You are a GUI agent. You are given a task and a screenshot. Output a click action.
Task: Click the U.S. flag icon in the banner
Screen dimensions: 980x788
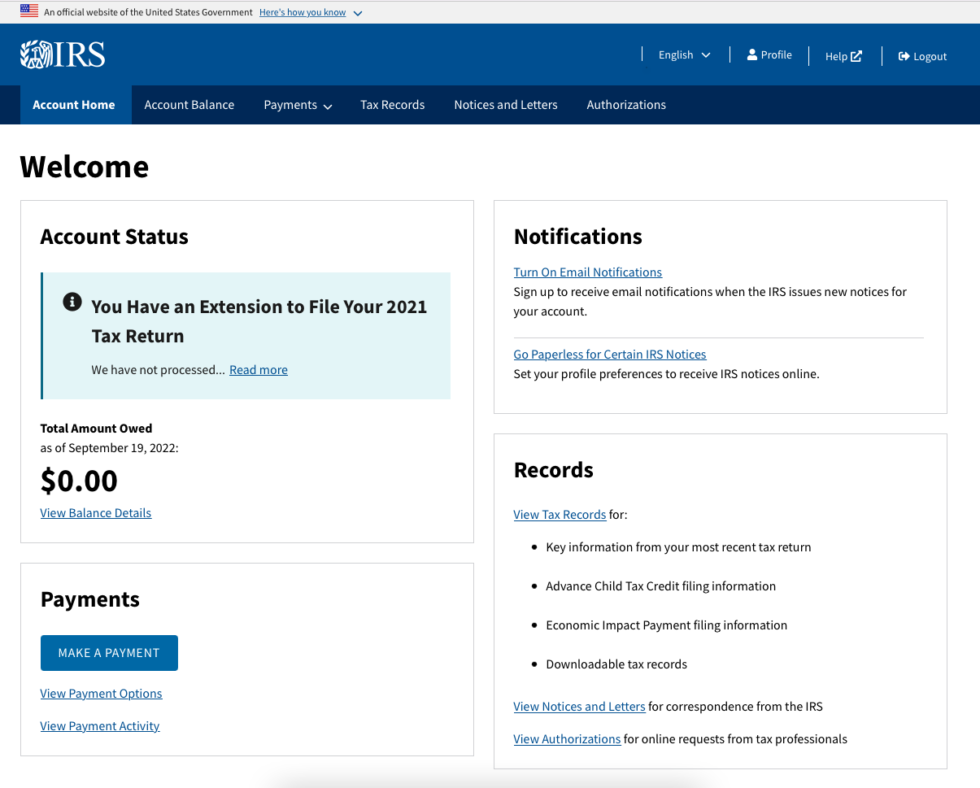pyautogui.click(x=28, y=11)
